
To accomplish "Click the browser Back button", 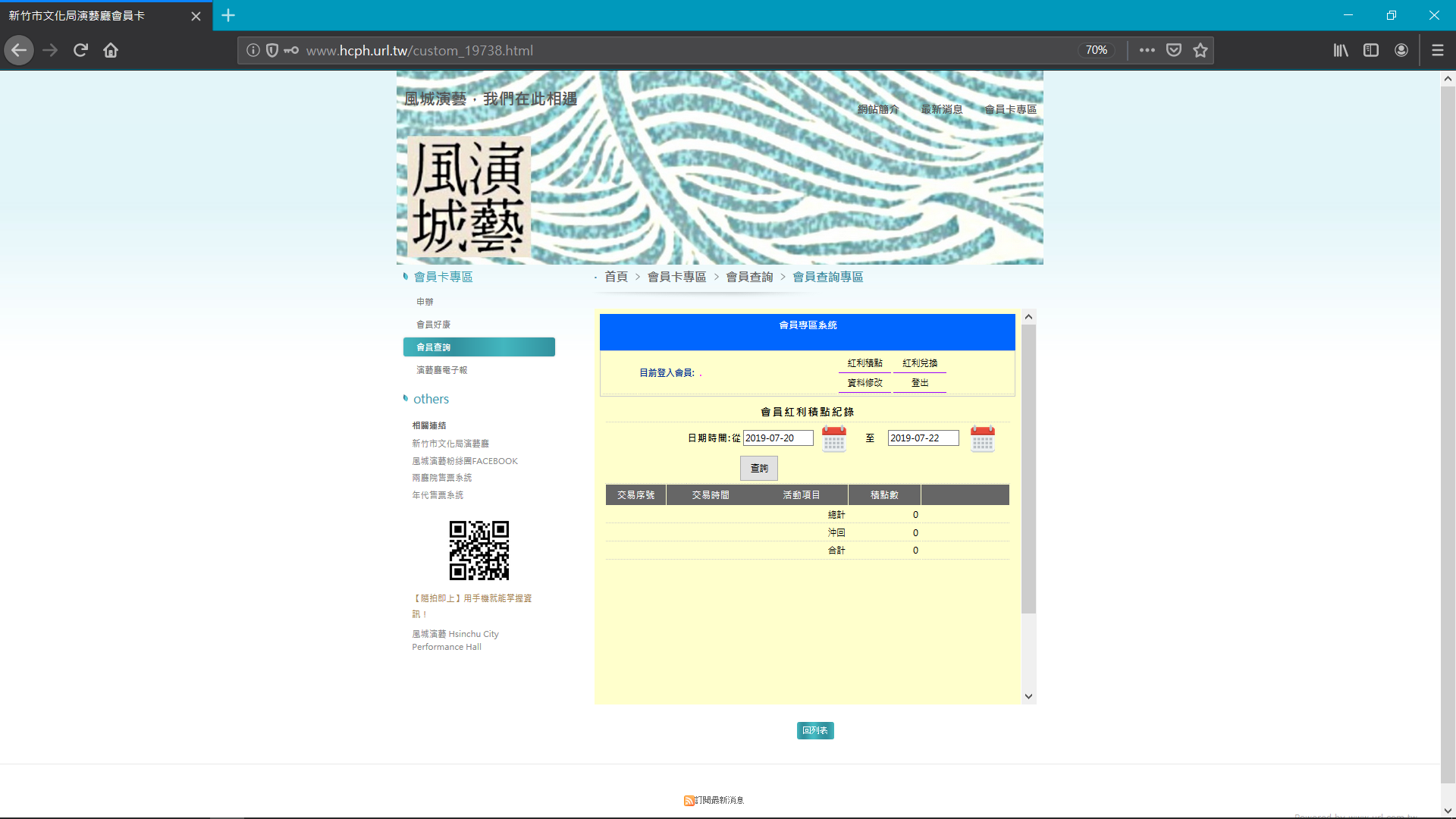I will pyautogui.click(x=19, y=50).
